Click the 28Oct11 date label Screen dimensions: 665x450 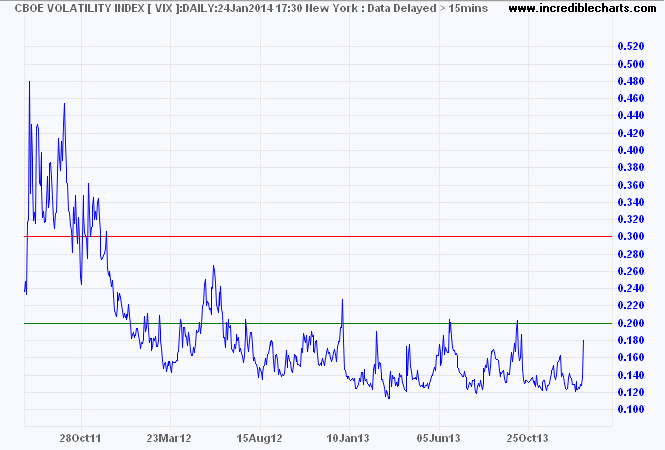click(81, 438)
